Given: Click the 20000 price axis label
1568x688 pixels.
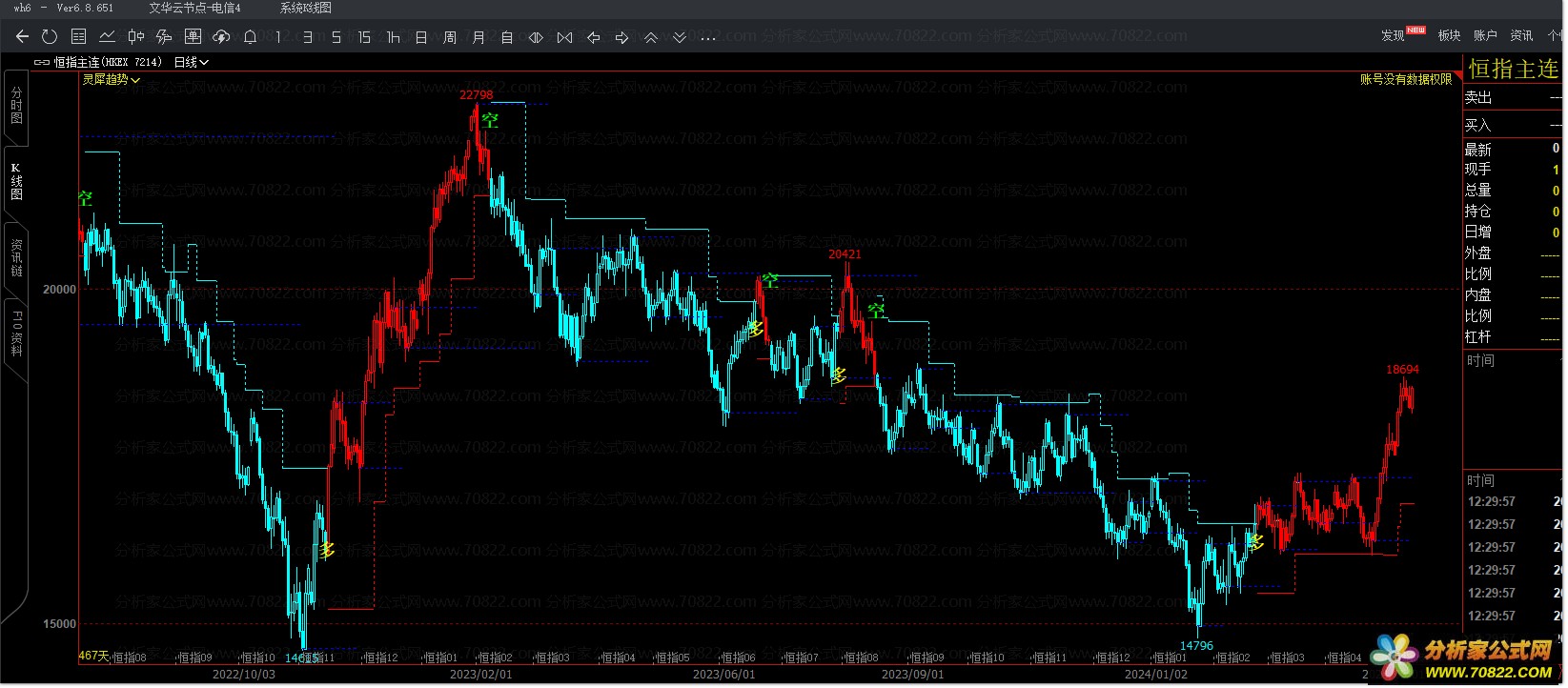Looking at the screenshot, I should click(x=59, y=290).
